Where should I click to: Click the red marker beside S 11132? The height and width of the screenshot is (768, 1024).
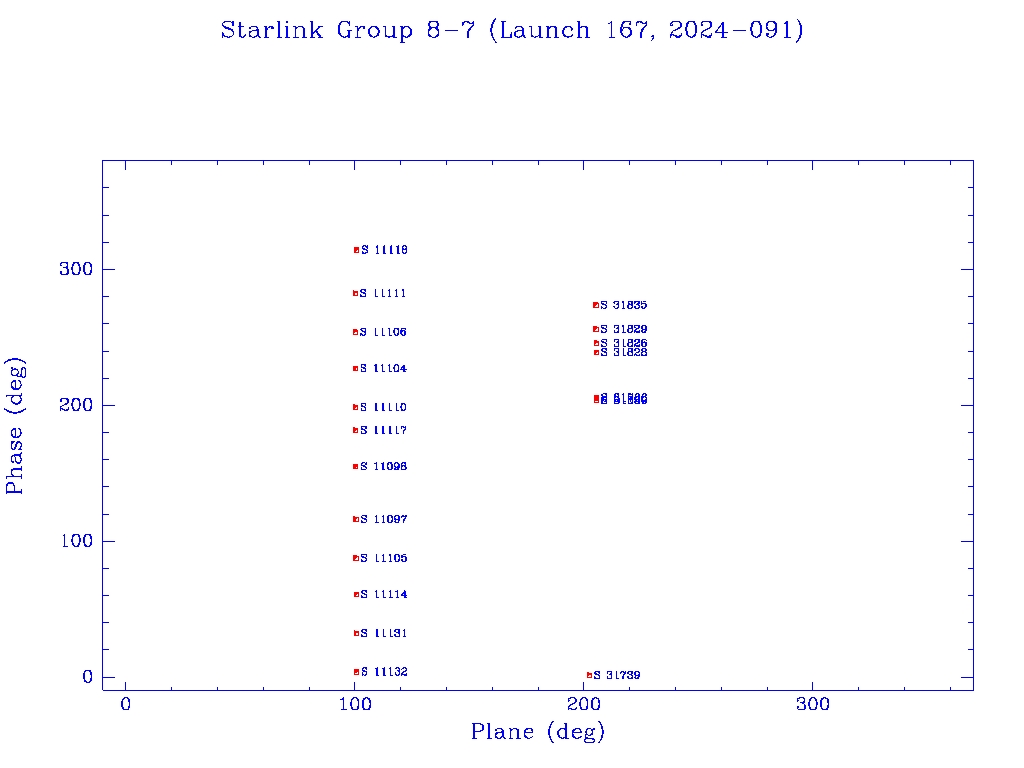(357, 672)
